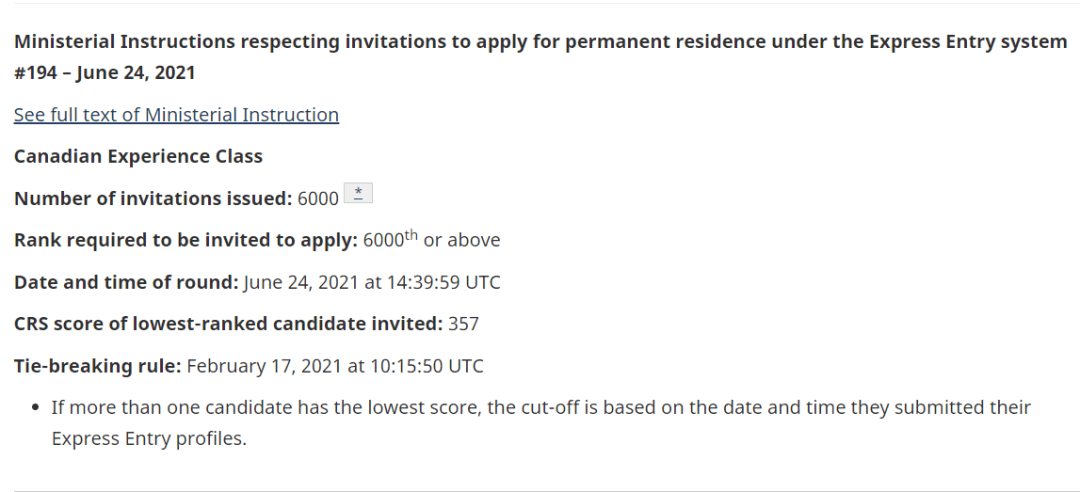The height and width of the screenshot is (492, 1080).
Task: Click the 'Express Entry profiles.' text line
Action: [149, 439]
